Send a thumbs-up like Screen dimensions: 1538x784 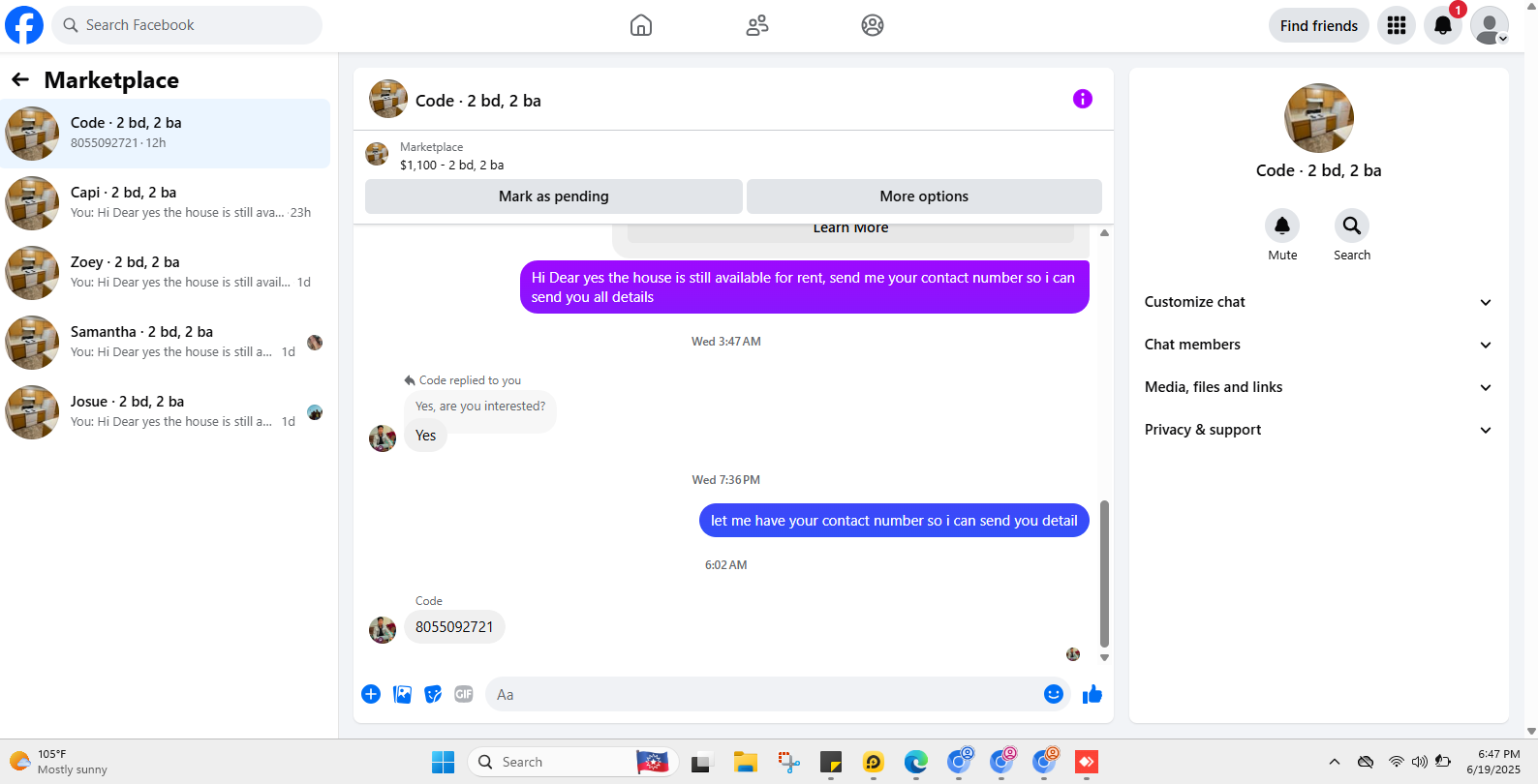(1092, 694)
